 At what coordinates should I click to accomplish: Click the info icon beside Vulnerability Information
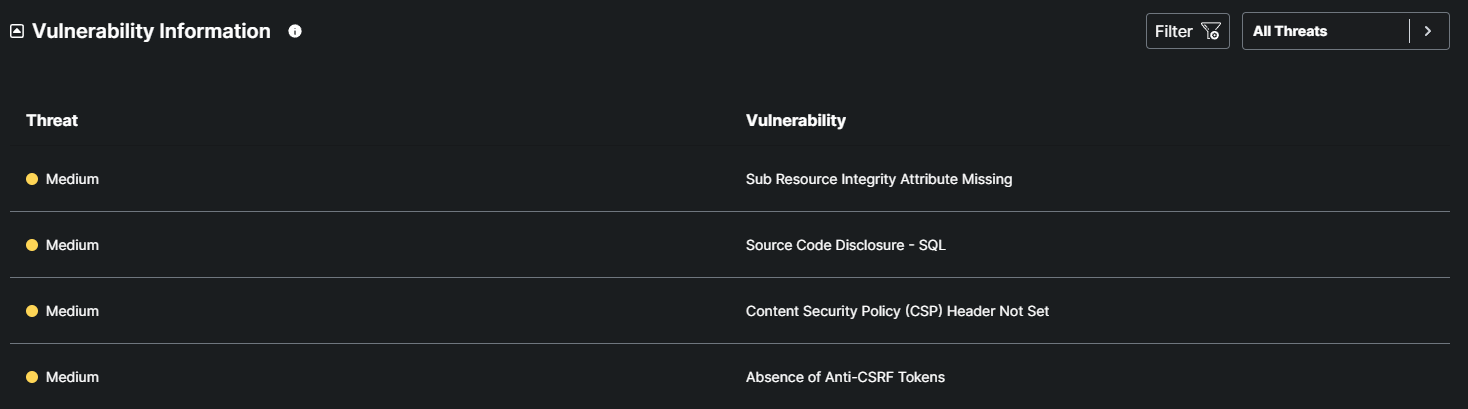pyautogui.click(x=295, y=31)
